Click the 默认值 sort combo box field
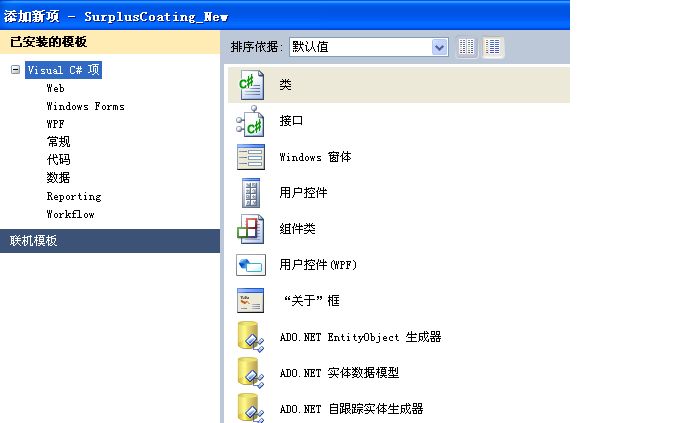683x423 pixels. pos(369,47)
